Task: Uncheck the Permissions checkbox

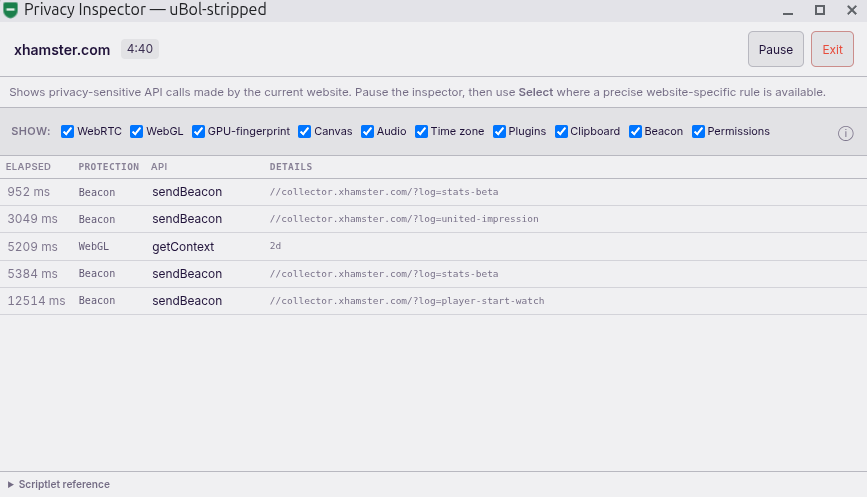Action: click(x=698, y=132)
